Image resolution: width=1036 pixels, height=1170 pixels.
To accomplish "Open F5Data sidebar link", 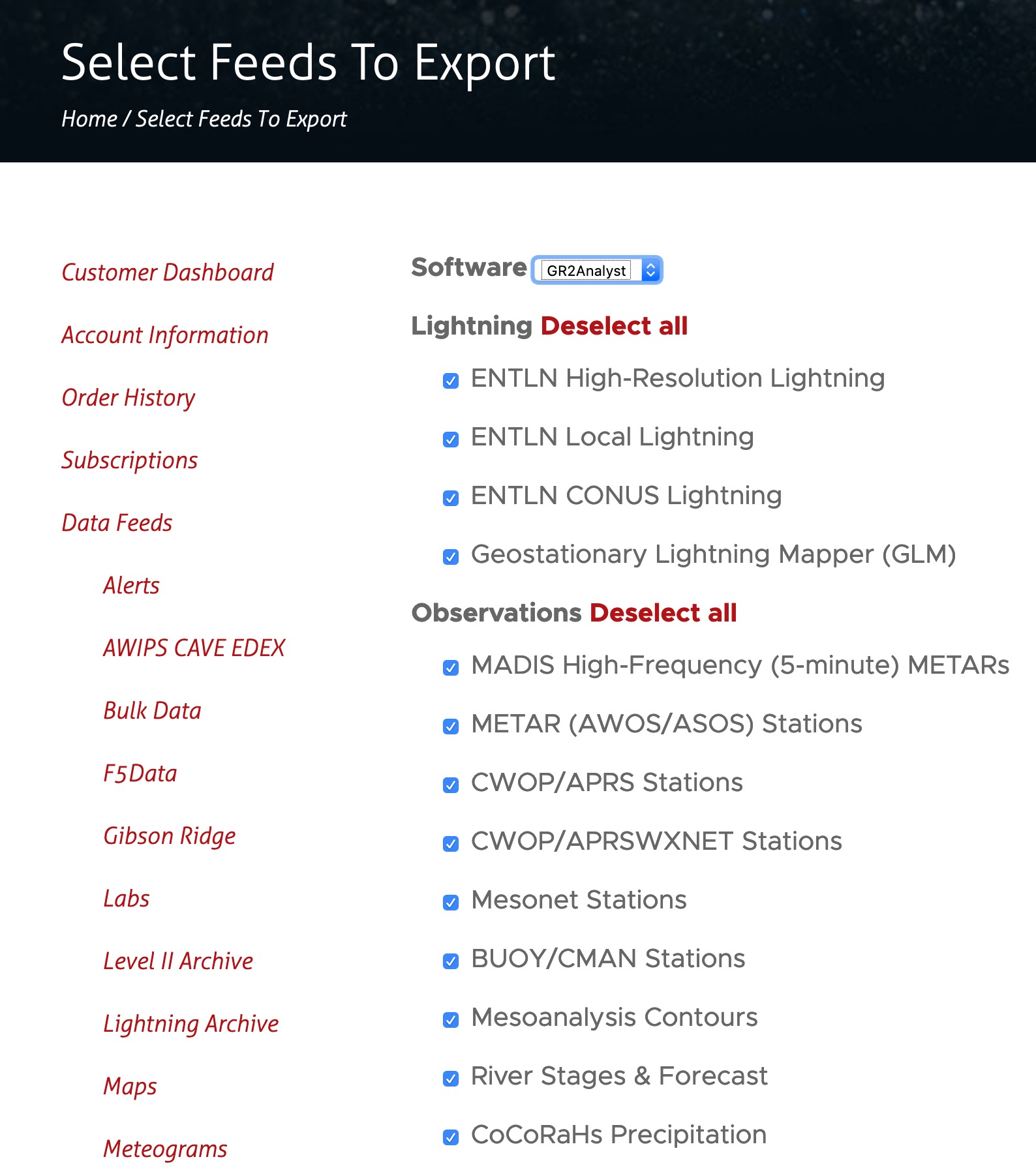I will pyautogui.click(x=140, y=773).
